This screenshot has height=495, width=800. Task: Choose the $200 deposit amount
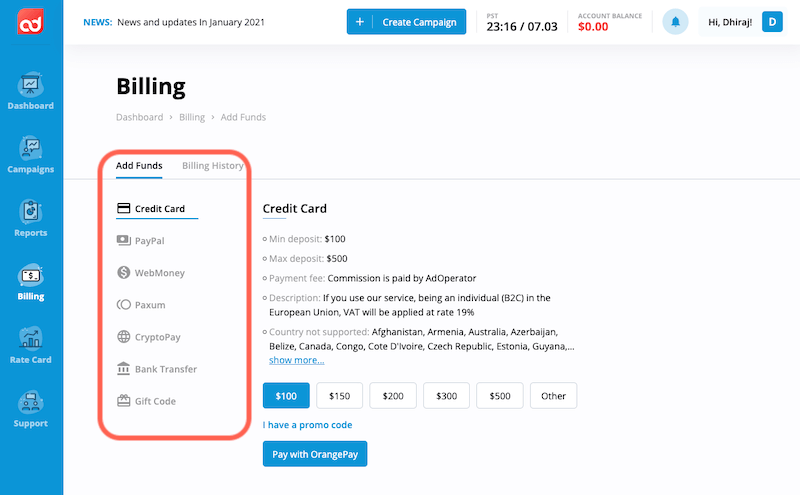tap(393, 395)
